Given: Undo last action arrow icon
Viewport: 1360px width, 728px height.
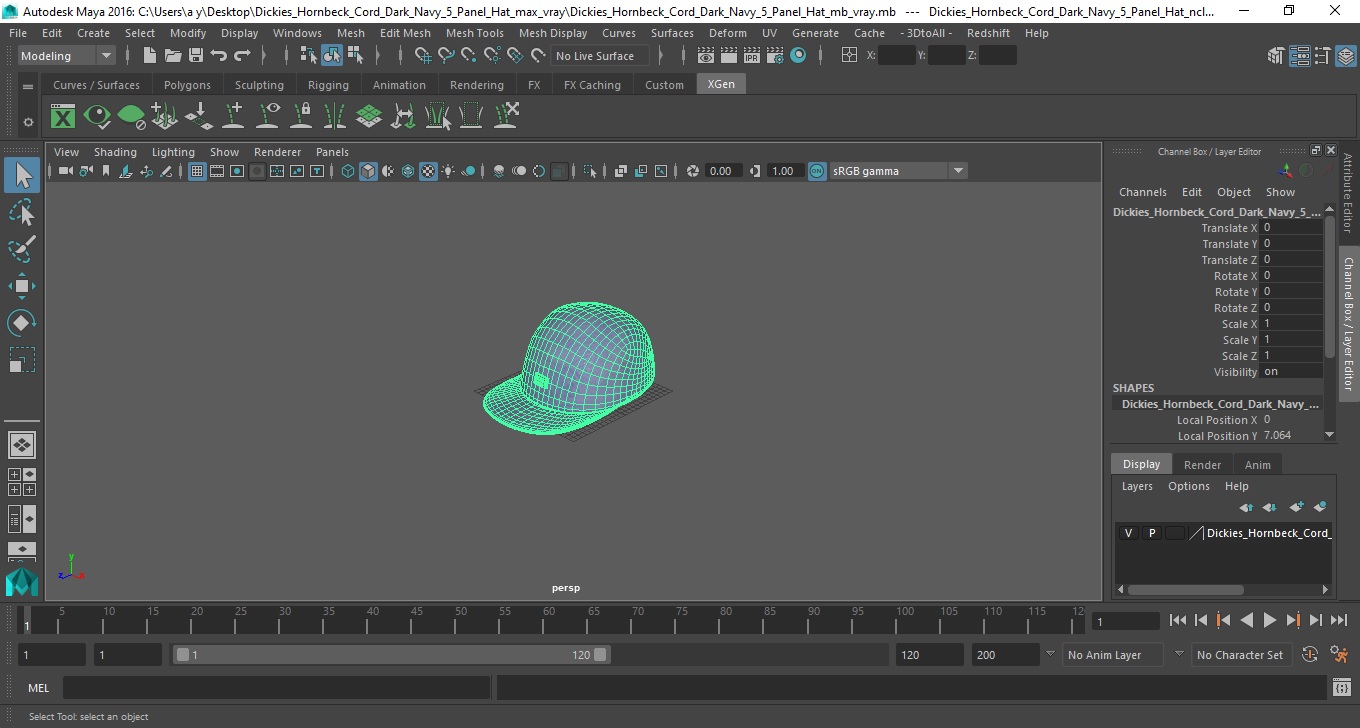Looking at the screenshot, I should pos(219,56).
